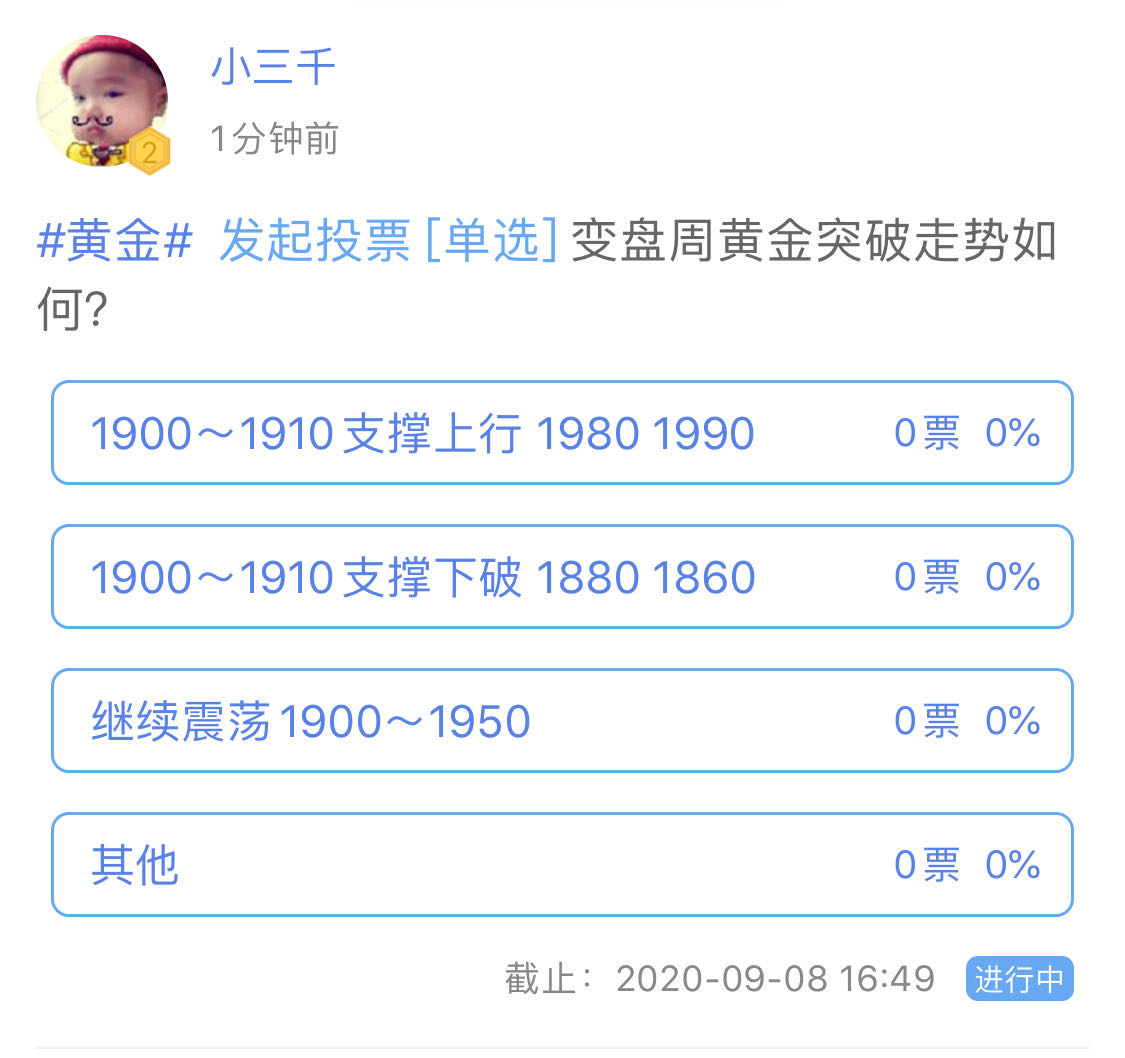This screenshot has width=1125, height=1058.
Task: Open the 小三千 profile avatar
Action: (102, 101)
